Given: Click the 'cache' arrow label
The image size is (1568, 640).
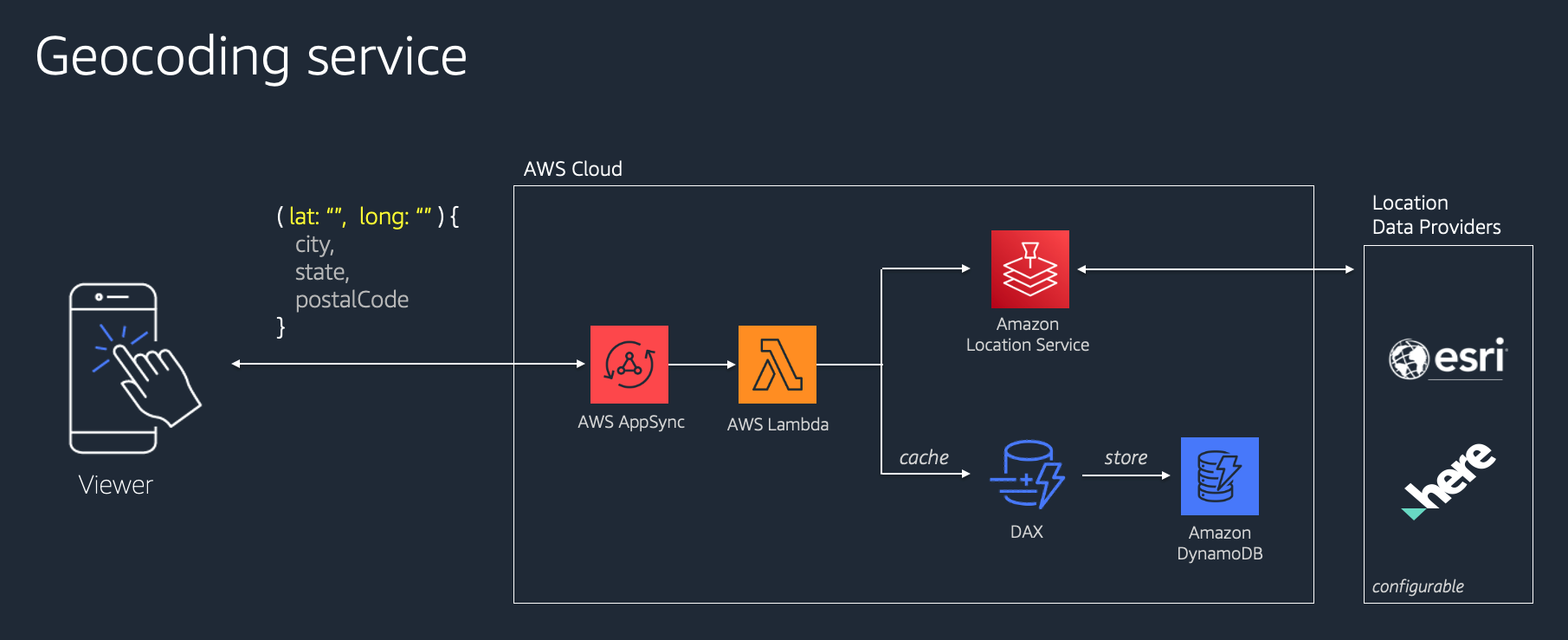Looking at the screenshot, I should click(x=924, y=457).
